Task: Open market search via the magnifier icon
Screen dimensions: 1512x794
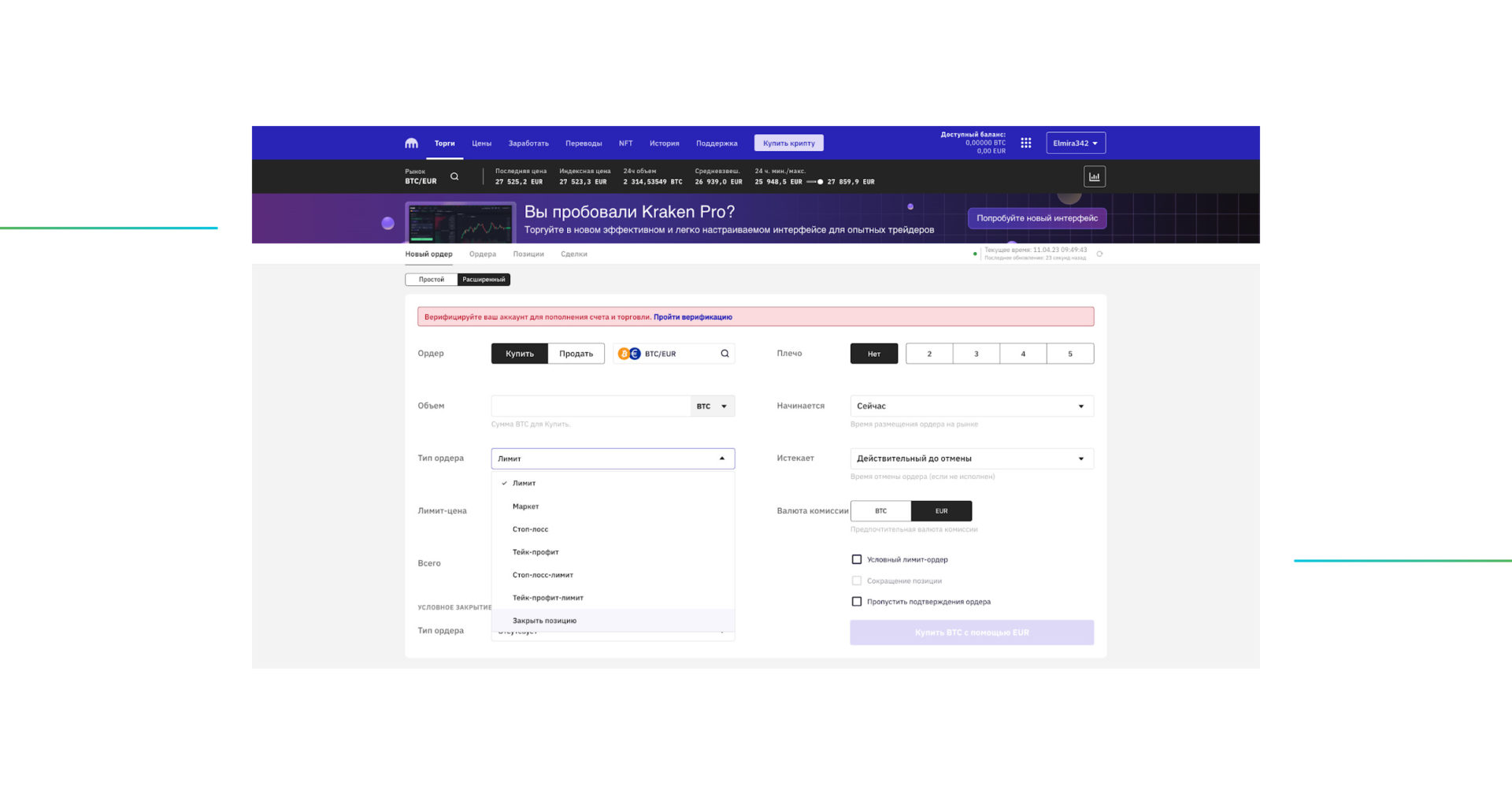Action: [454, 176]
